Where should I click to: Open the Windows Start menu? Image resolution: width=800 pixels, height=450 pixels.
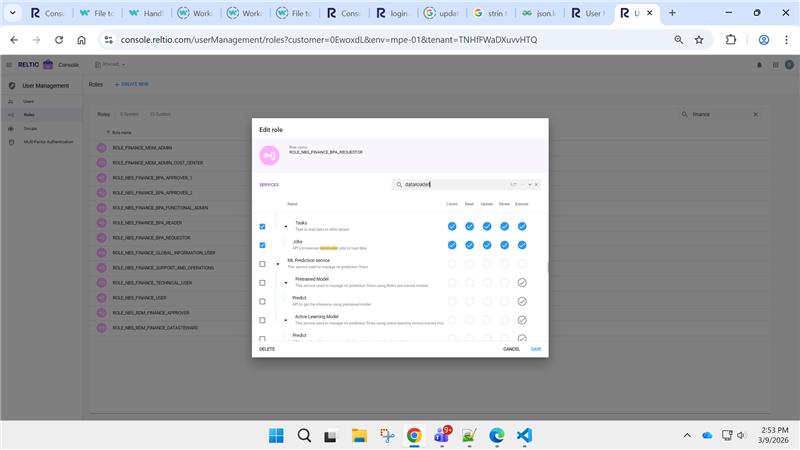tap(276, 435)
